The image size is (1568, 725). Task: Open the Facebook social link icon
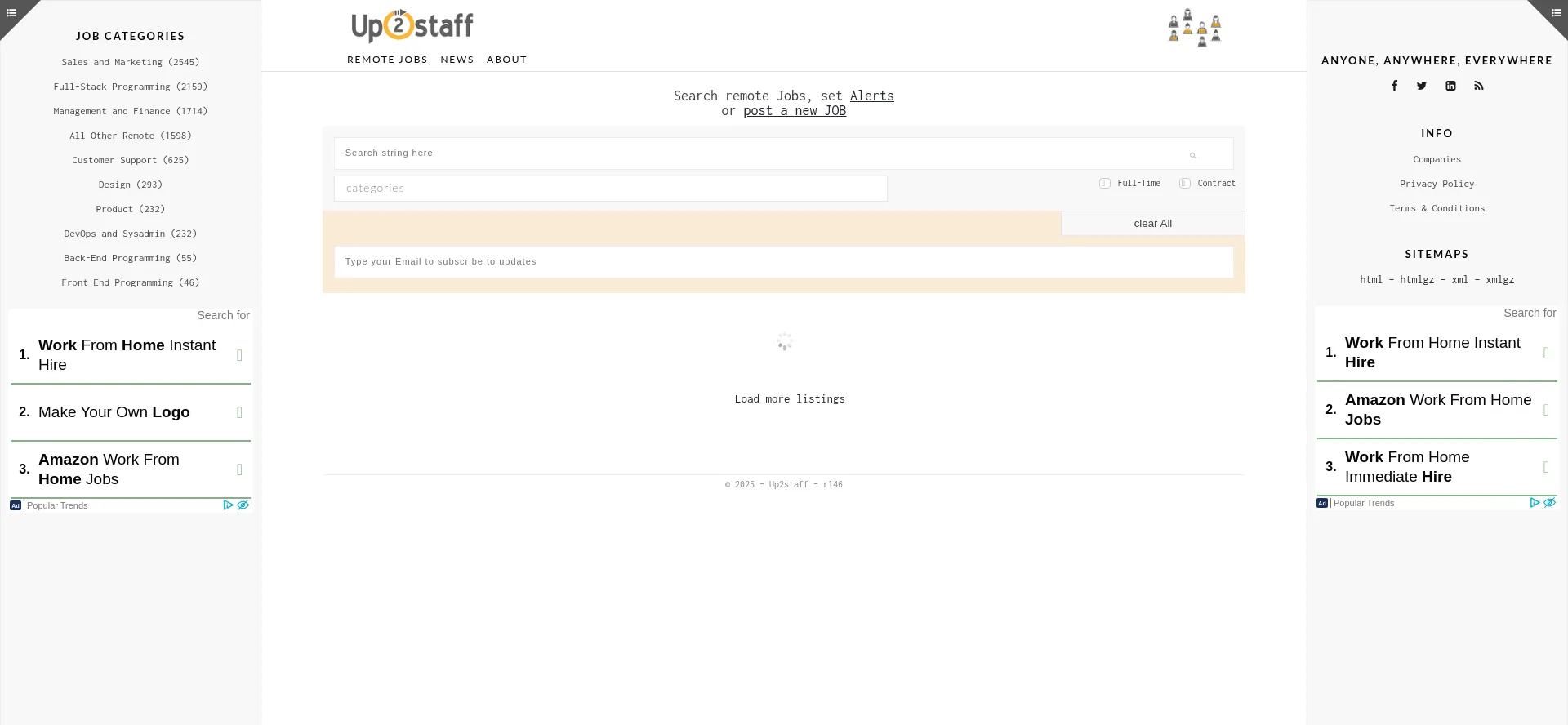pyautogui.click(x=1394, y=86)
